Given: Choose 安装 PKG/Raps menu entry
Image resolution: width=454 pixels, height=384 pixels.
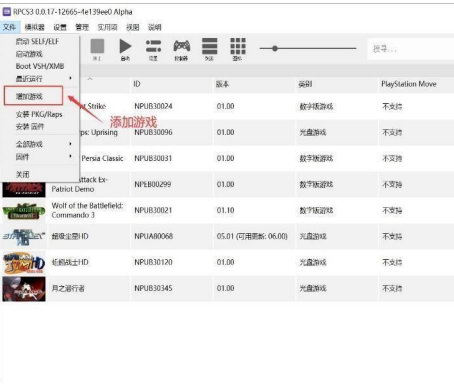Looking at the screenshot, I should pos(39,114).
